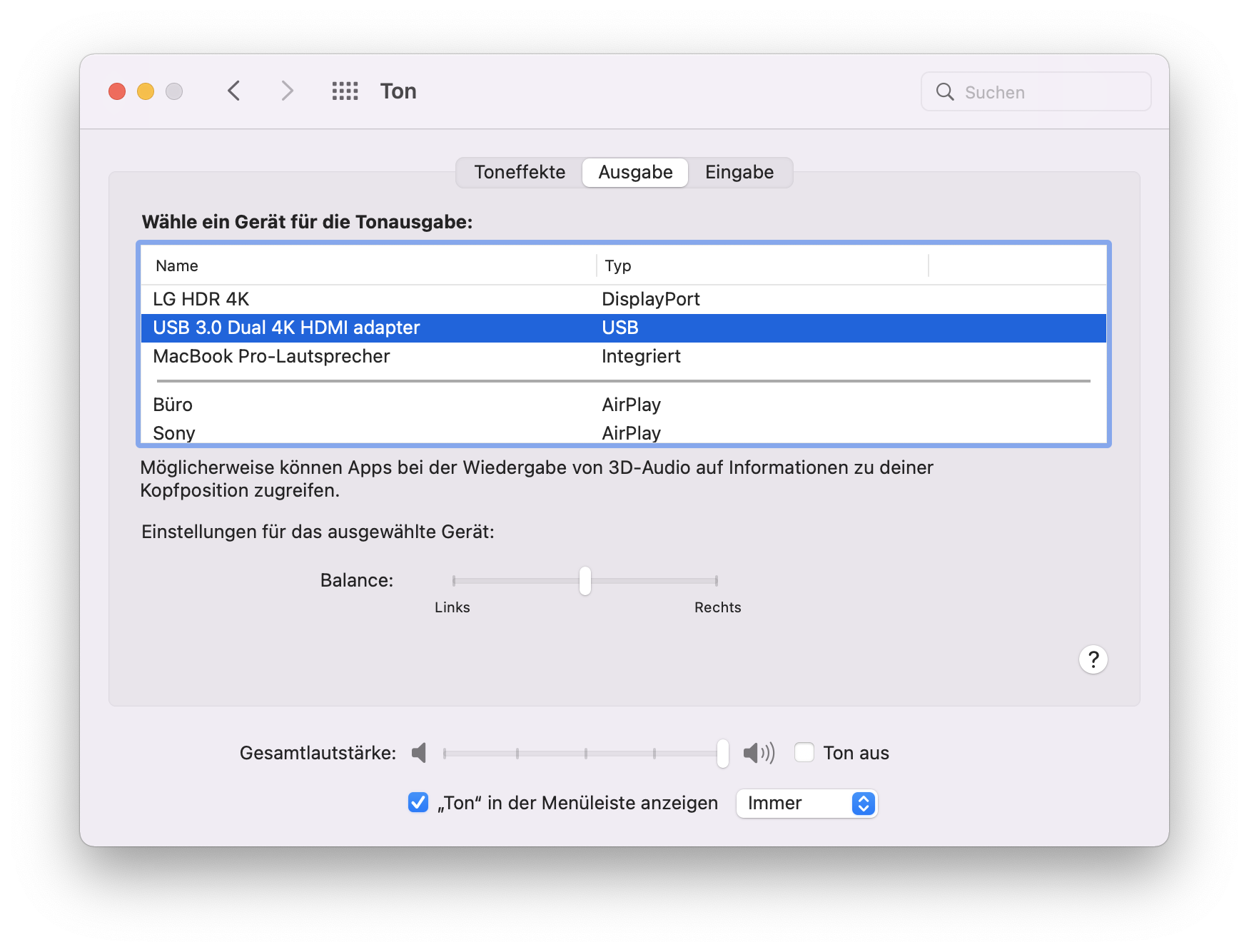Close the Ton window with red button

[x=117, y=91]
